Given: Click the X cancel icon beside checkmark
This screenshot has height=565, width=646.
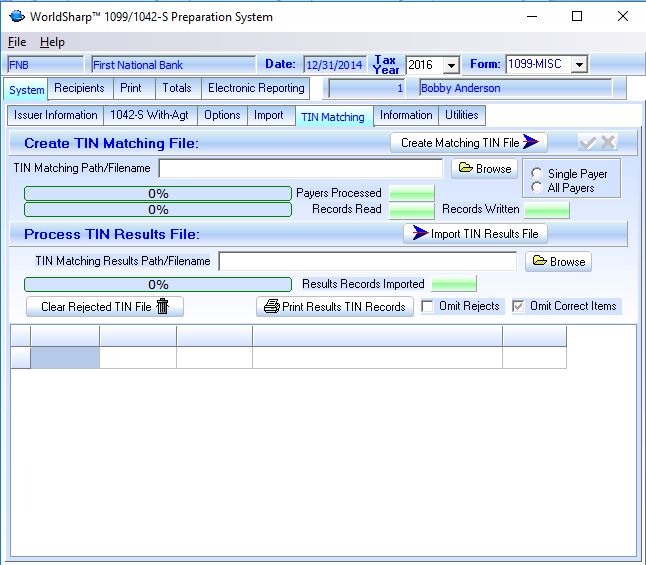Looking at the screenshot, I should coord(607,143).
